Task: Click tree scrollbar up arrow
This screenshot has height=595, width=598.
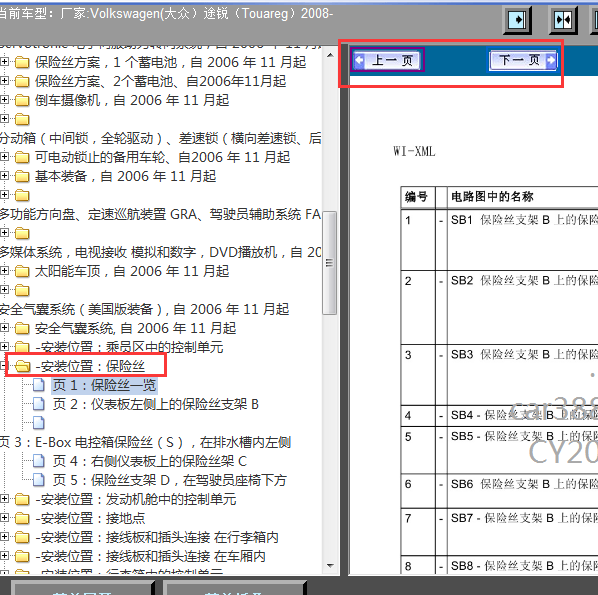Action: 330,55
